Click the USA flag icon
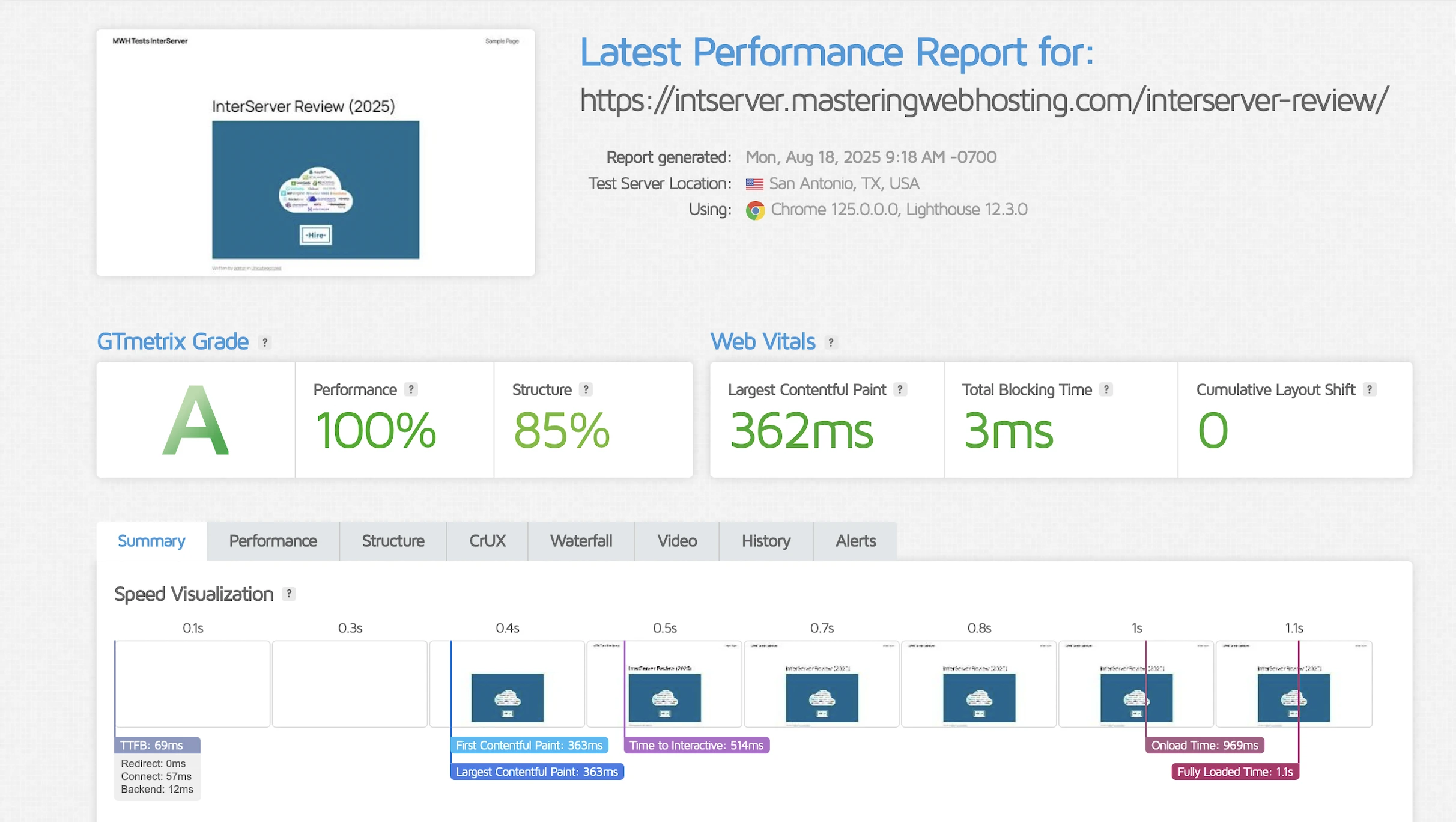 [754, 184]
